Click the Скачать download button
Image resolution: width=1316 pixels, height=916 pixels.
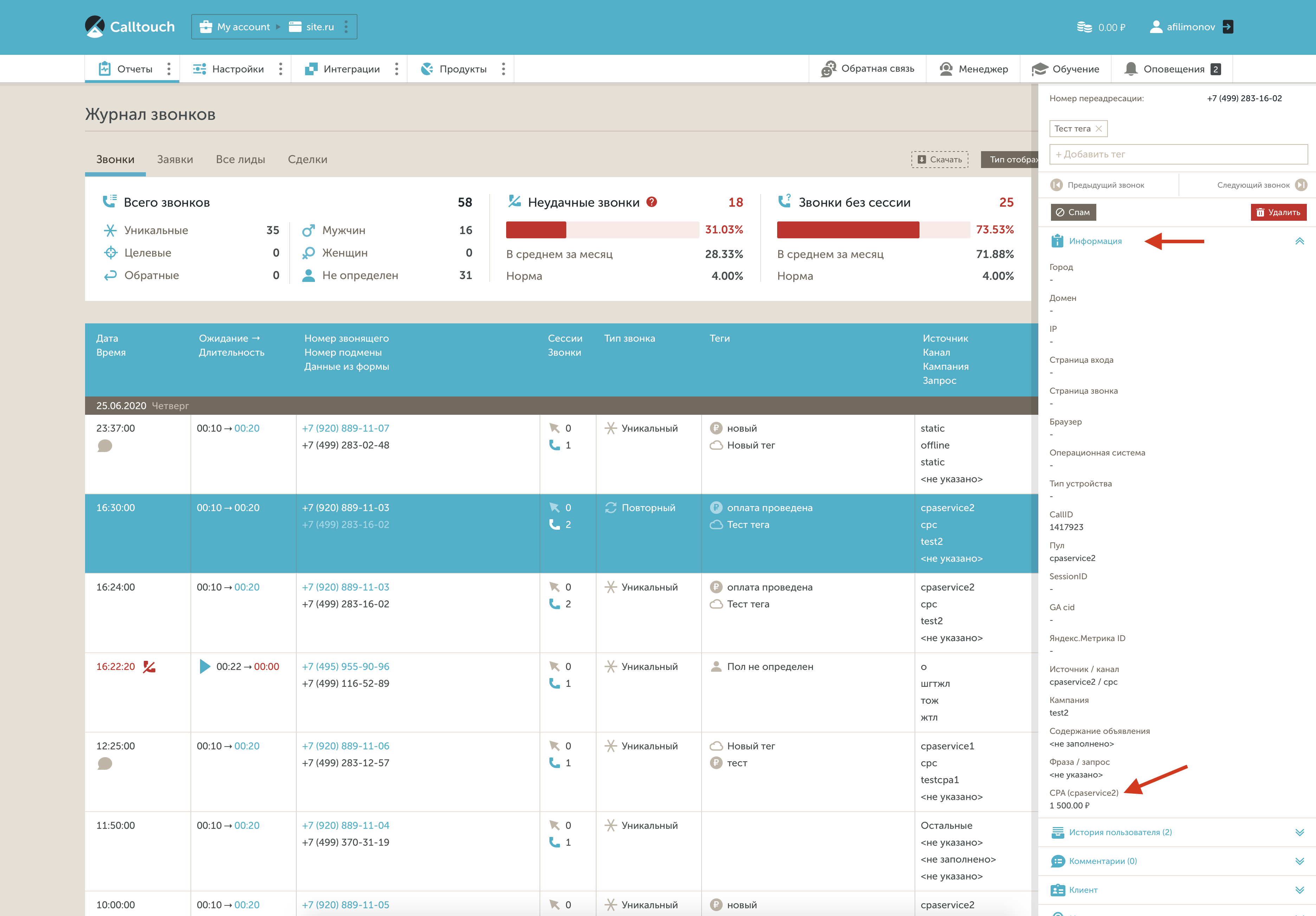(x=940, y=159)
